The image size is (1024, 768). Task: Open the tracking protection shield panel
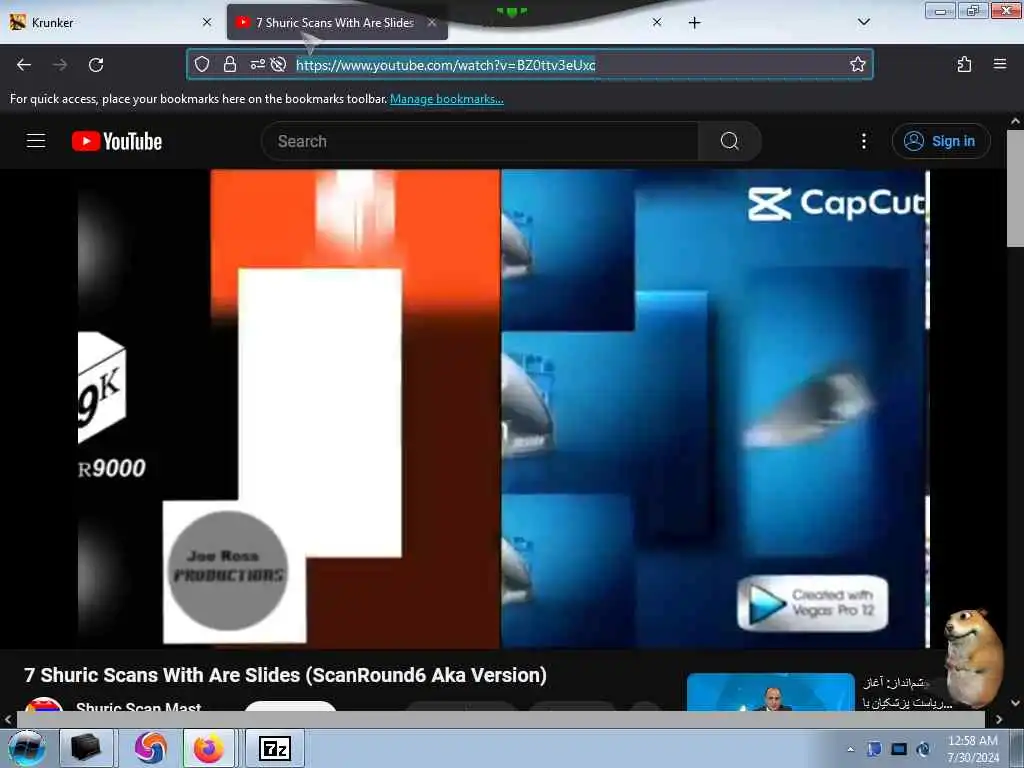pyautogui.click(x=202, y=64)
